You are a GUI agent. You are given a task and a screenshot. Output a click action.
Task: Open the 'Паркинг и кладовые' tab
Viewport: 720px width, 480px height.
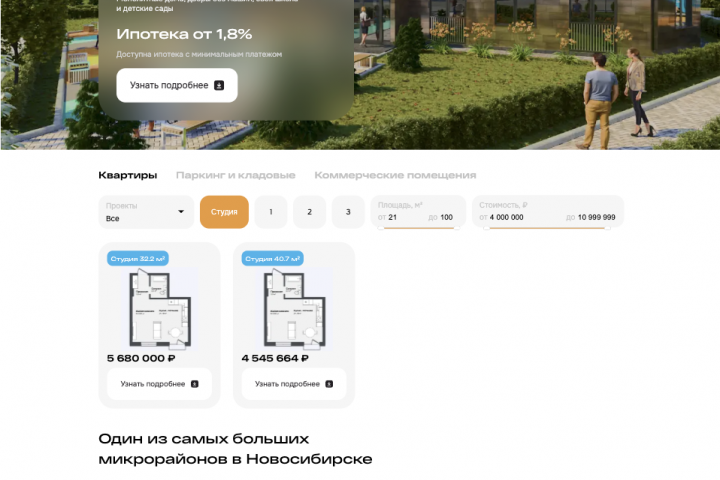(236, 175)
